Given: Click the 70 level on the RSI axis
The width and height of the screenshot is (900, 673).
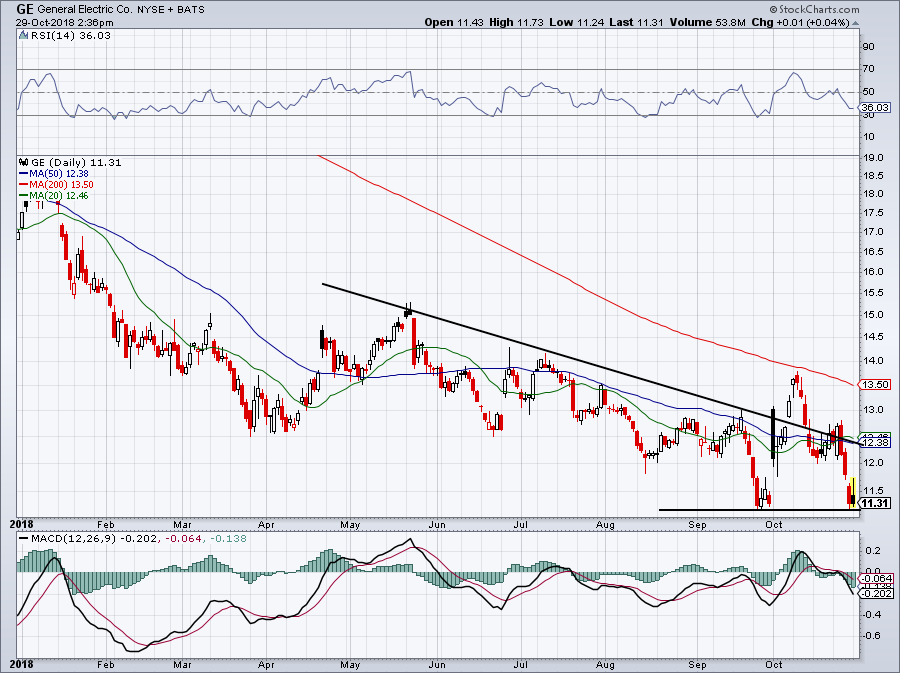Looking at the screenshot, I should click(868, 69).
